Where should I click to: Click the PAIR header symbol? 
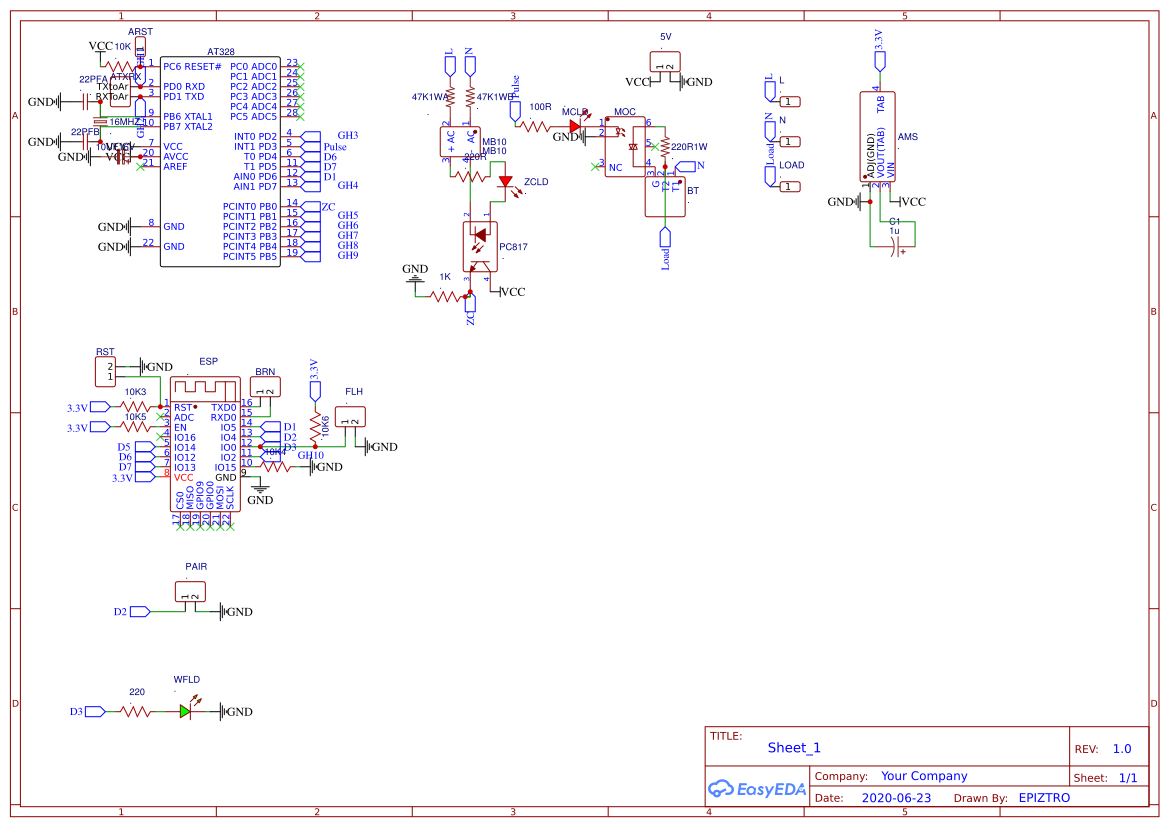click(192, 592)
